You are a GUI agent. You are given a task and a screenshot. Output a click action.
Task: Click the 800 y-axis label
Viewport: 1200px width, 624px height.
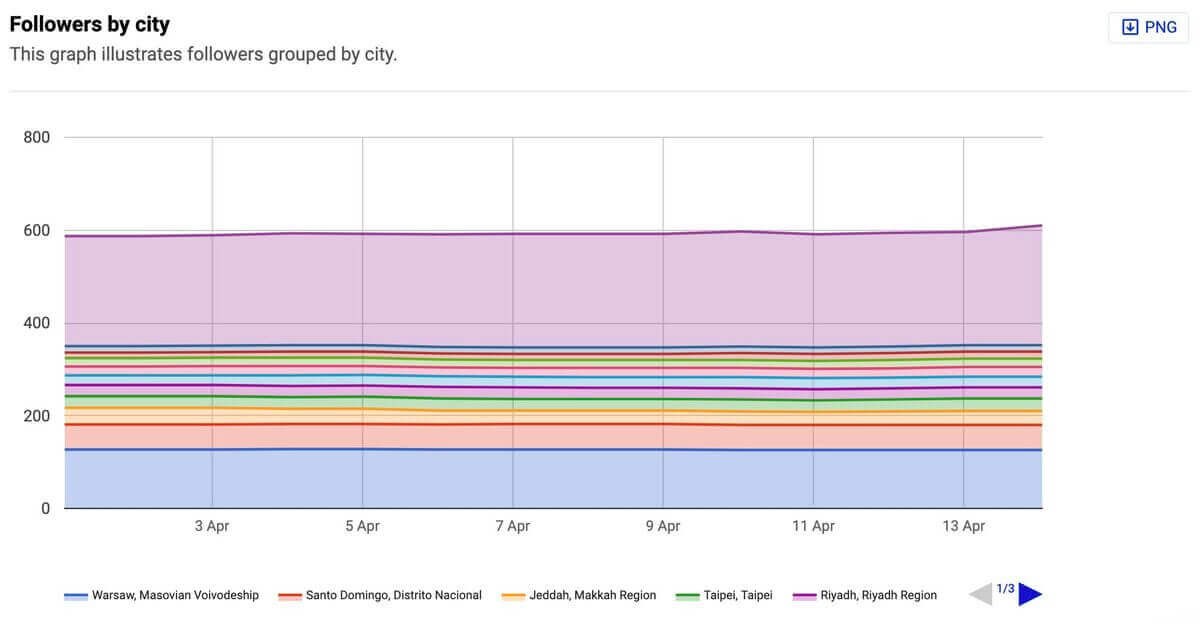point(37,137)
